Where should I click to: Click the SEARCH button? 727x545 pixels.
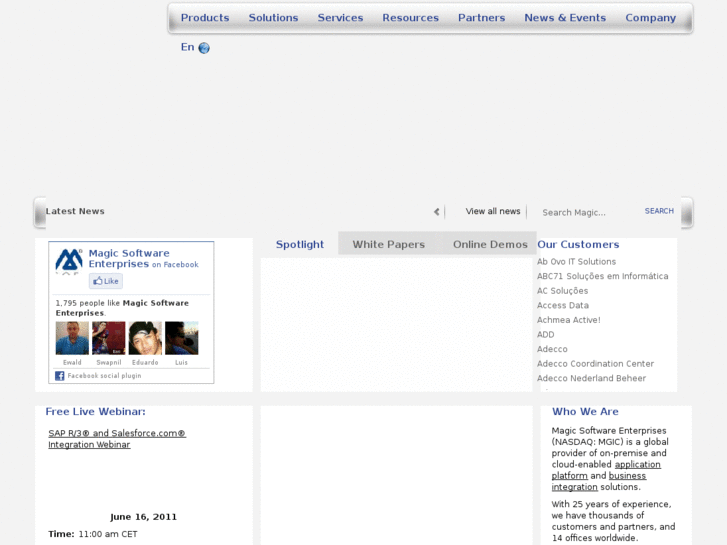point(659,211)
